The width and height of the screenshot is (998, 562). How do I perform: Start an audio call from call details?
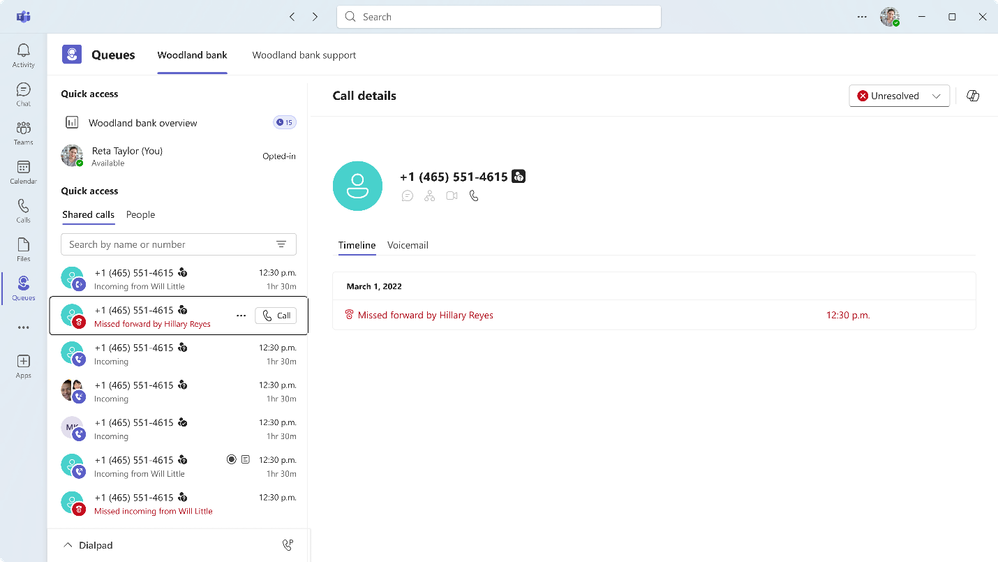pos(474,196)
